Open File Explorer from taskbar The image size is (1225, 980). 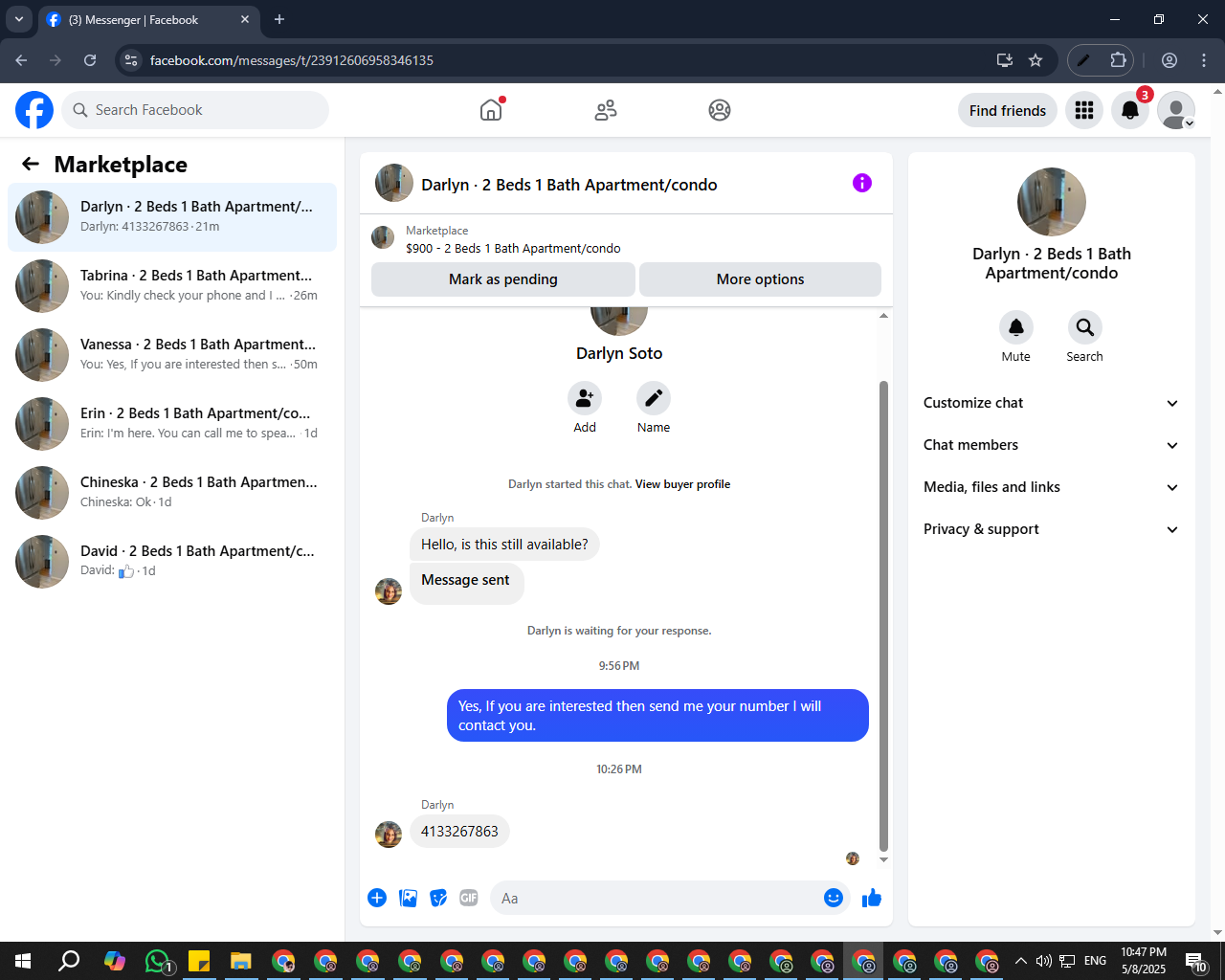point(240,961)
